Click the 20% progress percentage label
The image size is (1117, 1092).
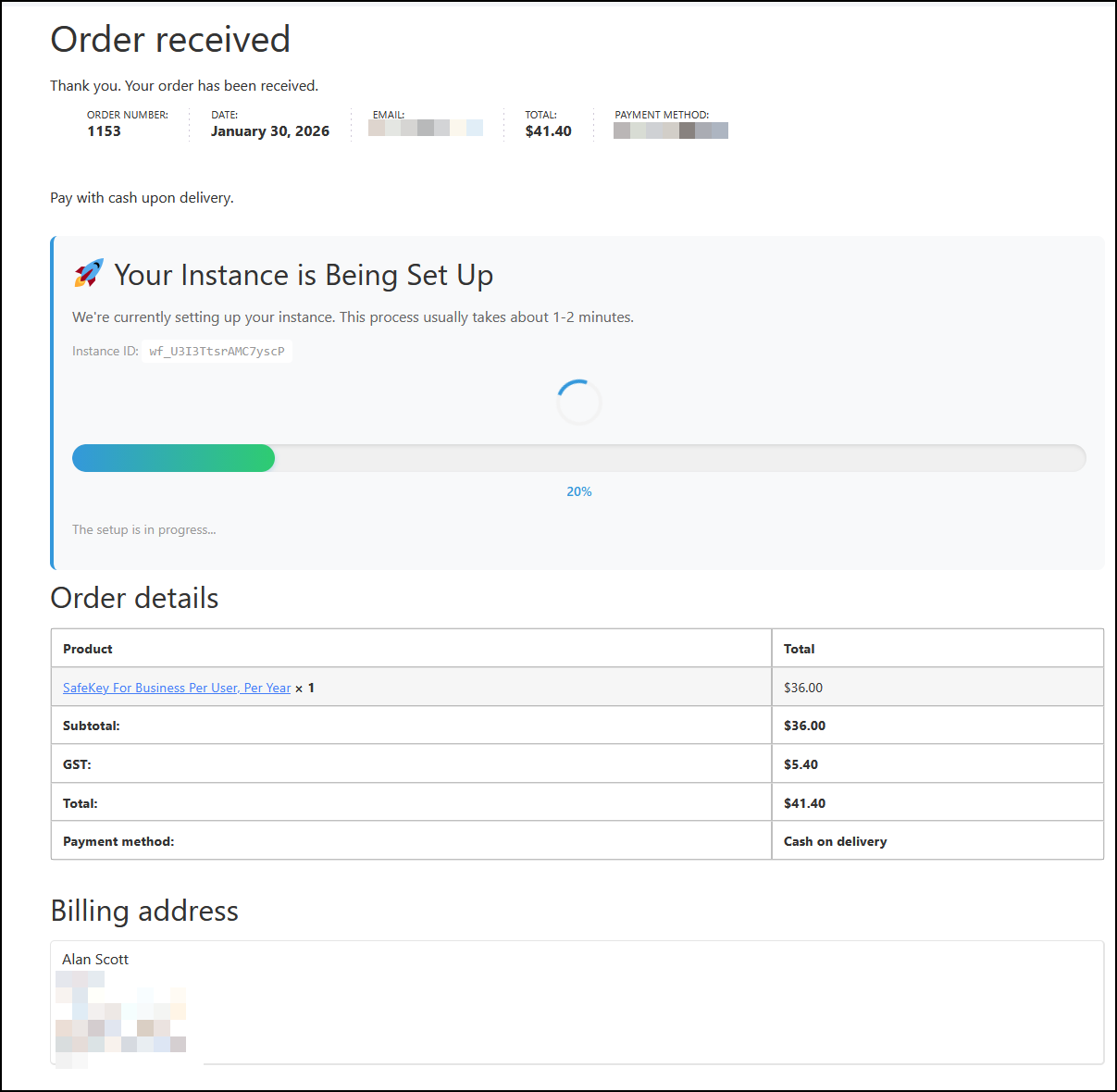pos(579,491)
